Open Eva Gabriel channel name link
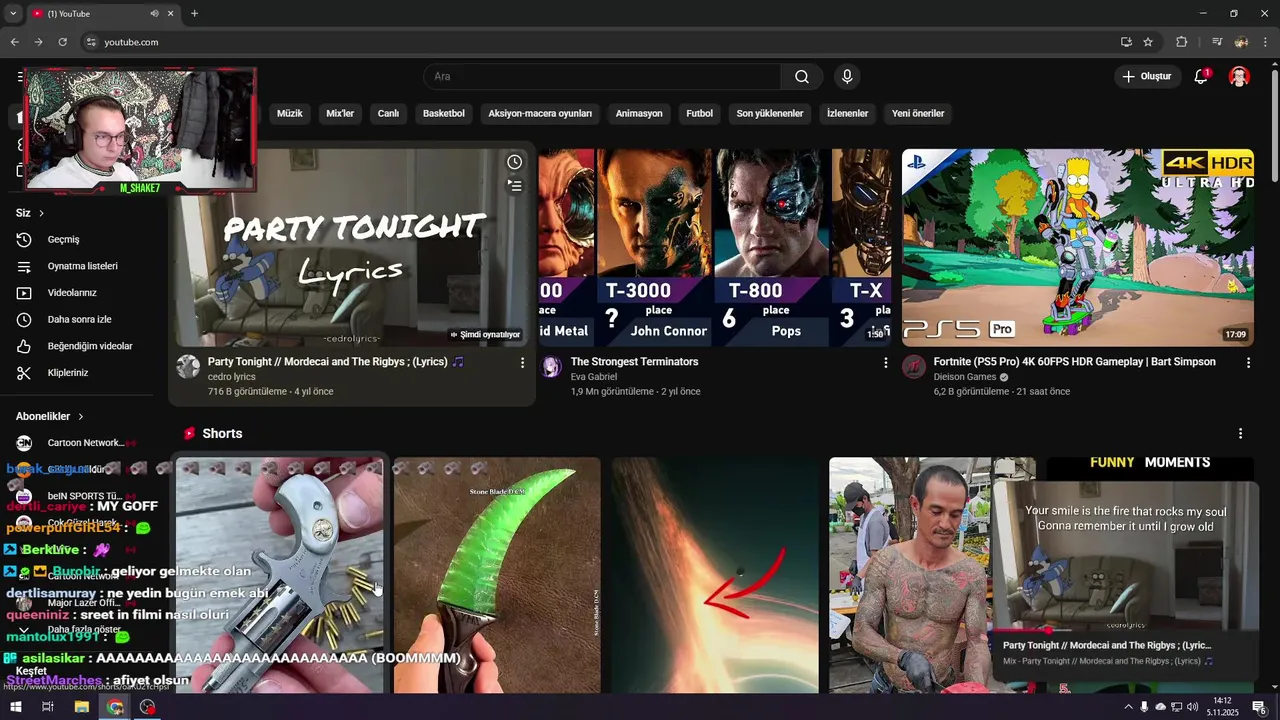Image resolution: width=1280 pixels, height=720 pixels. pyautogui.click(x=594, y=377)
